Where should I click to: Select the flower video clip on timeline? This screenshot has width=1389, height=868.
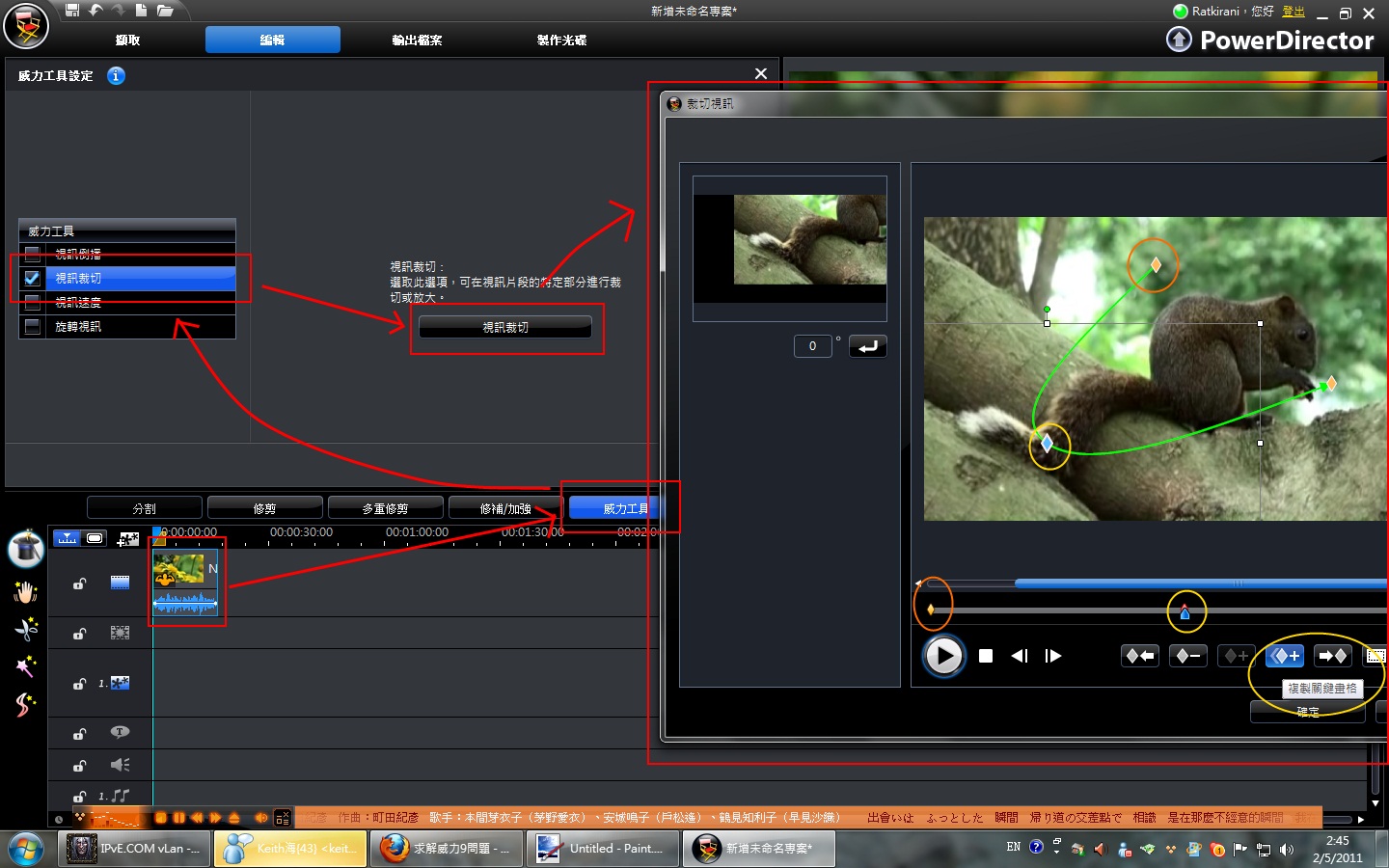[185, 582]
